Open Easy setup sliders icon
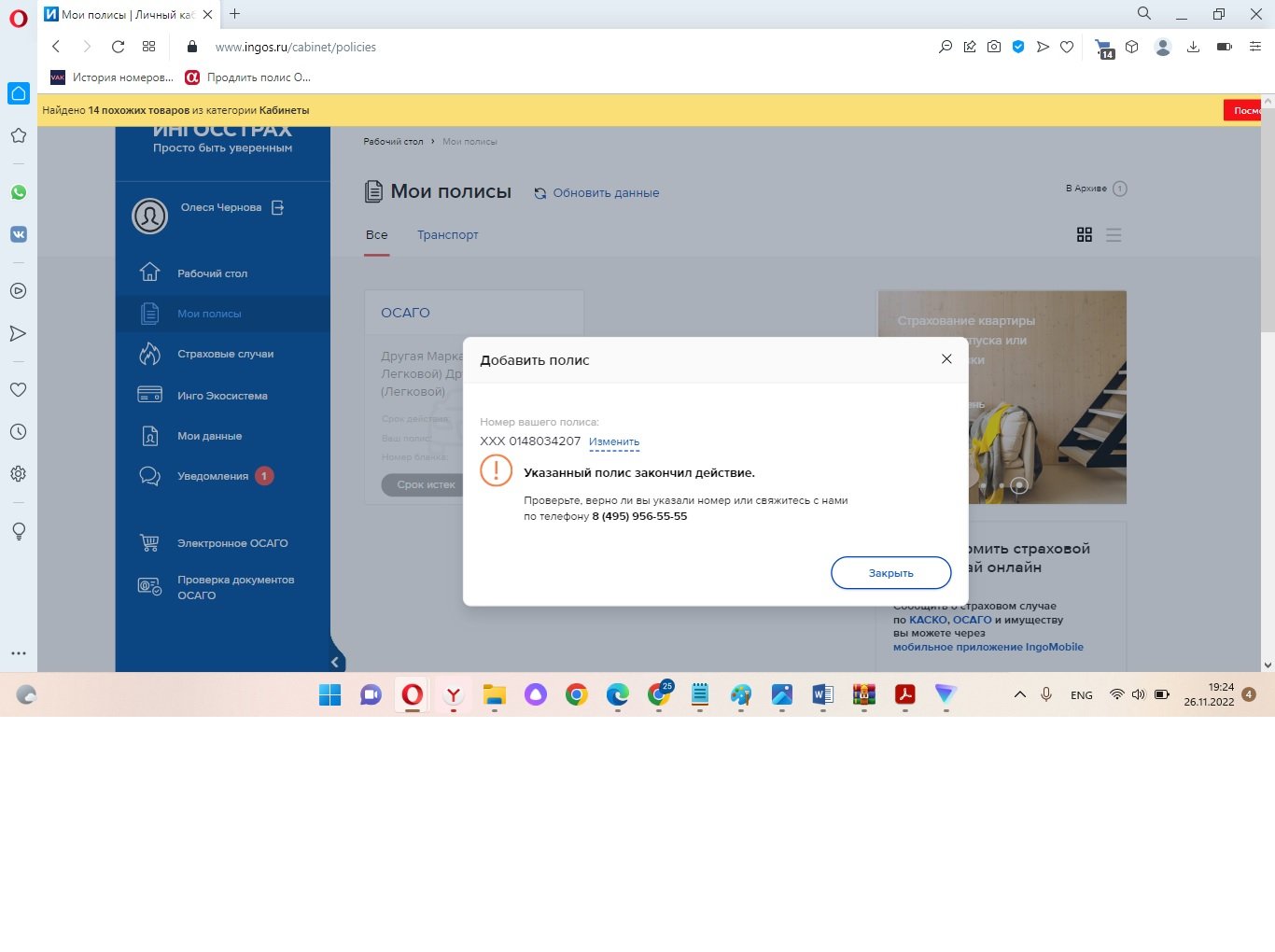Screen dimensions: 1275x952 point(1255,47)
